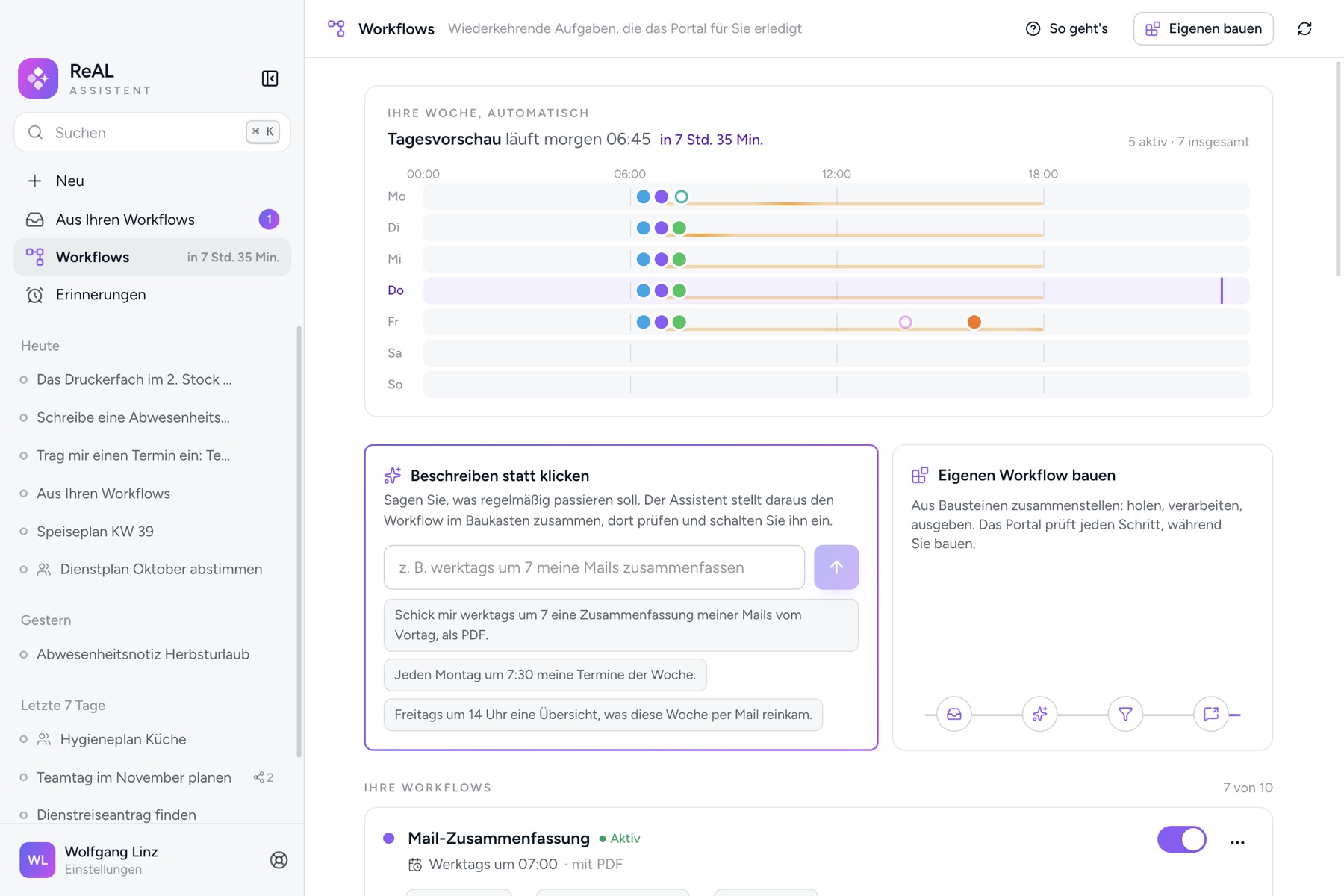Click the hollow teal dot on Monday row
Viewport: 1344px width, 896px height.
tap(681, 196)
